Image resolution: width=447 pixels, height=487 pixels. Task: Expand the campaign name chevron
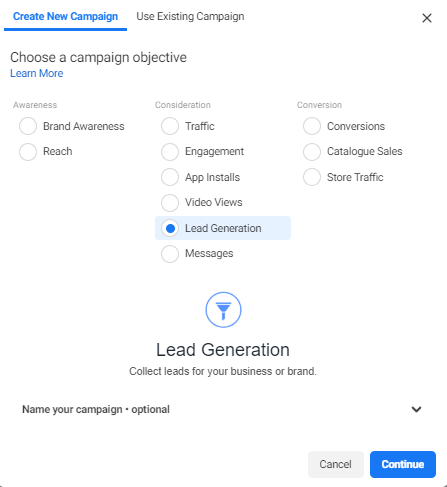416,409
